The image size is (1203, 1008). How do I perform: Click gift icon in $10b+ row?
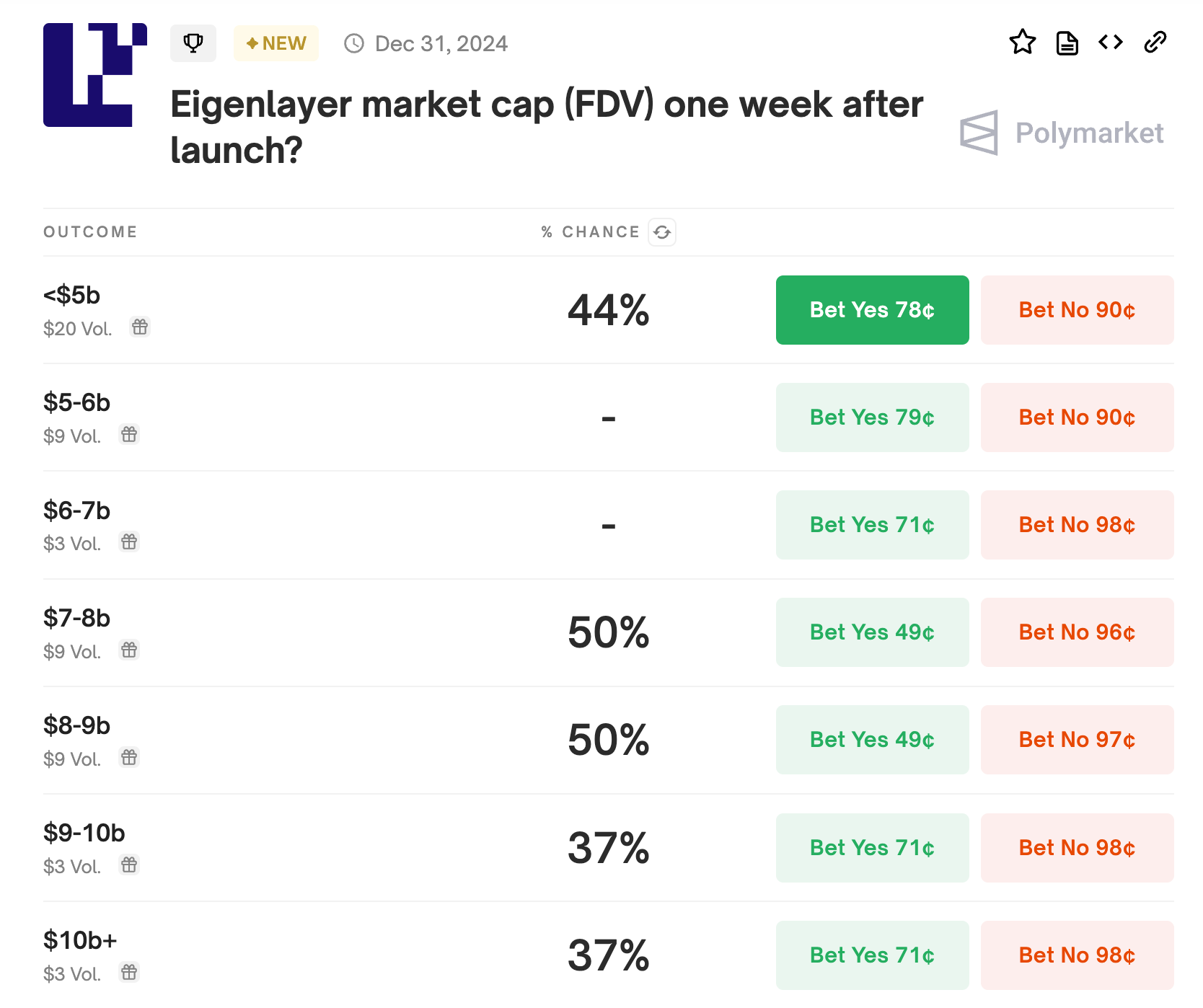[129, 973]
